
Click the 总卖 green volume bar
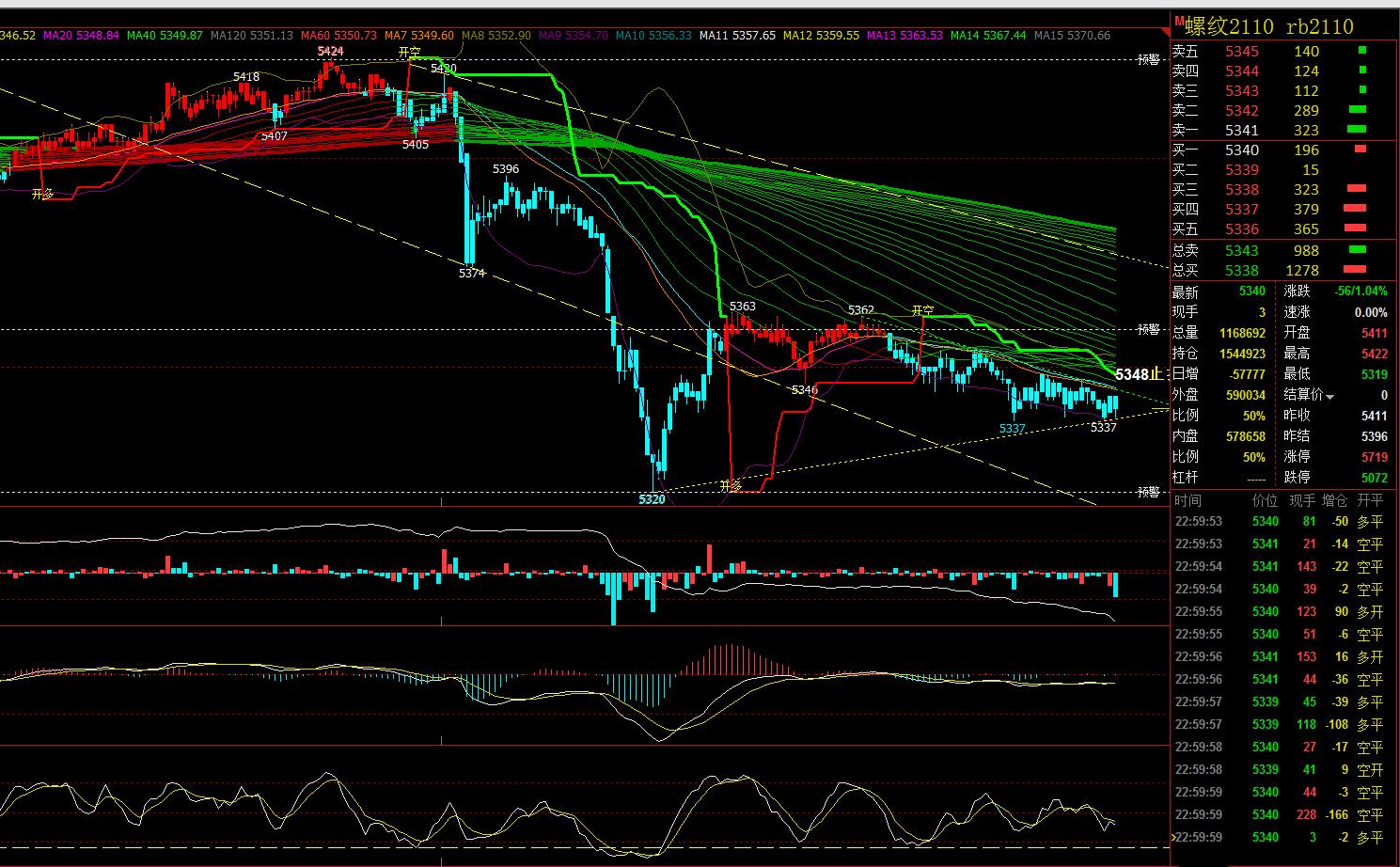[x=1357, y=250]
